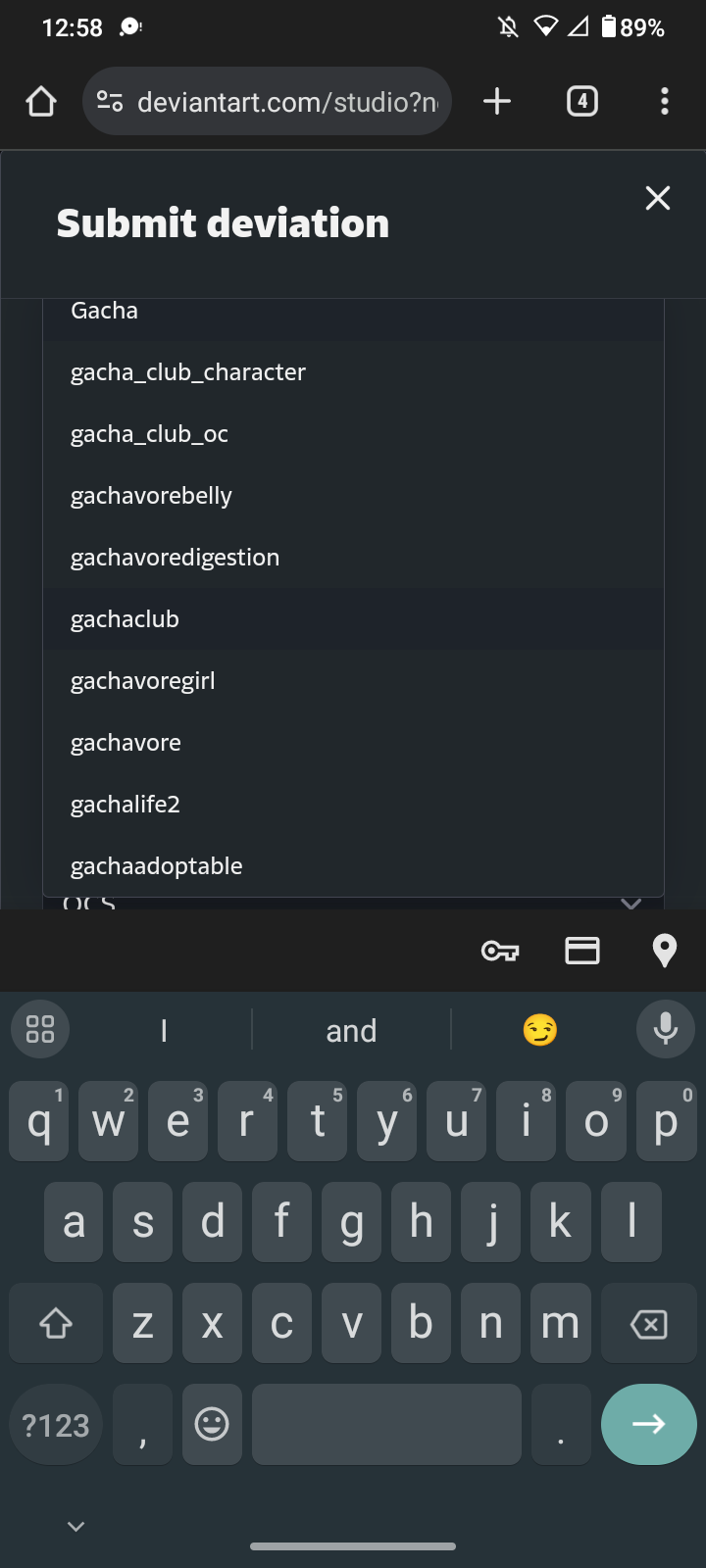Collapse the keyboard with bottom chevron
Screen dimensions: 706x1568
point(76,1526)
